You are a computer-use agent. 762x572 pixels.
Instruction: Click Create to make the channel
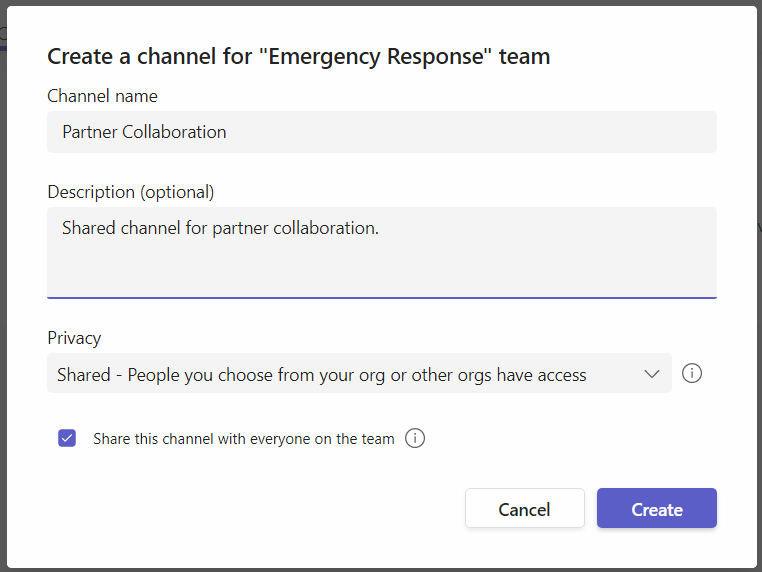(656, 509)
